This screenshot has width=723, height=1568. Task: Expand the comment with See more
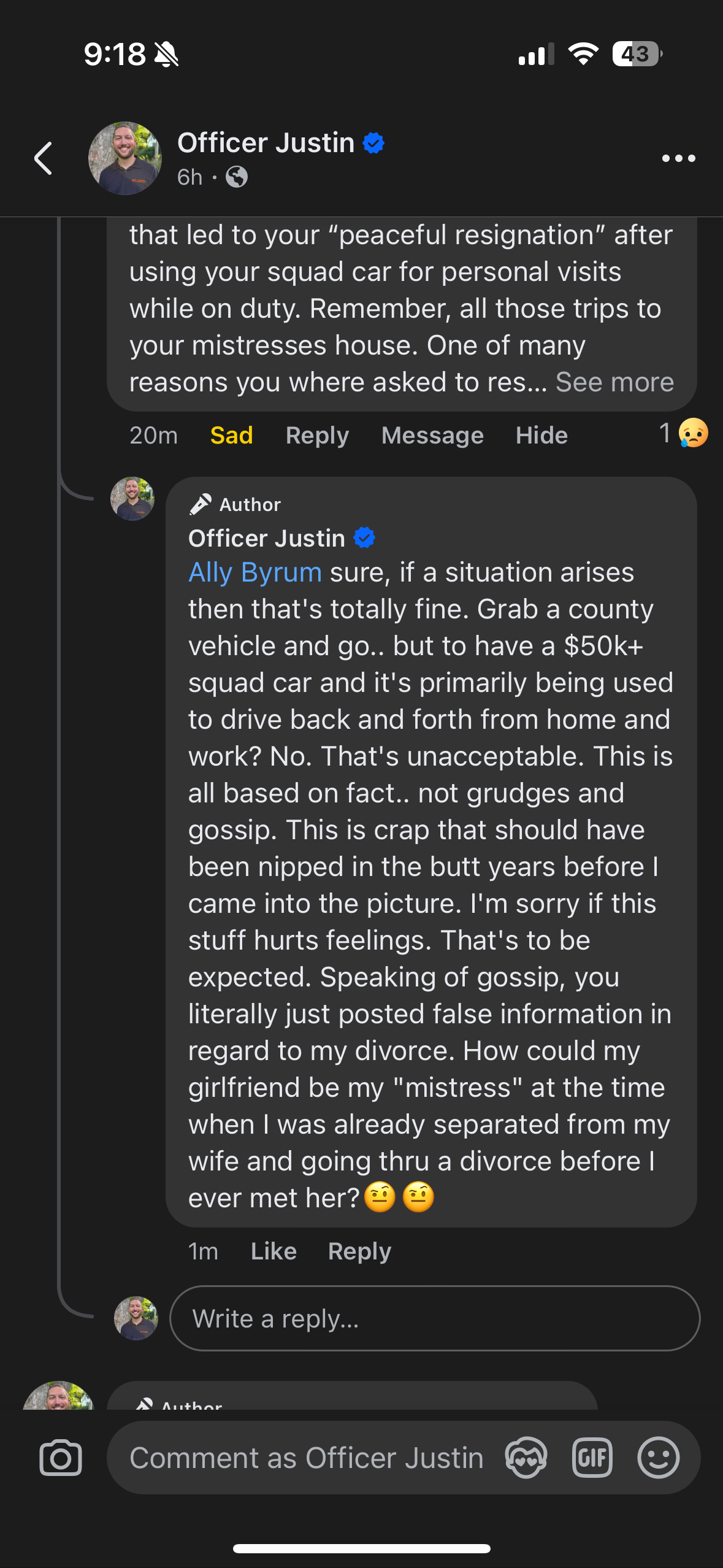tap(614, 382)
